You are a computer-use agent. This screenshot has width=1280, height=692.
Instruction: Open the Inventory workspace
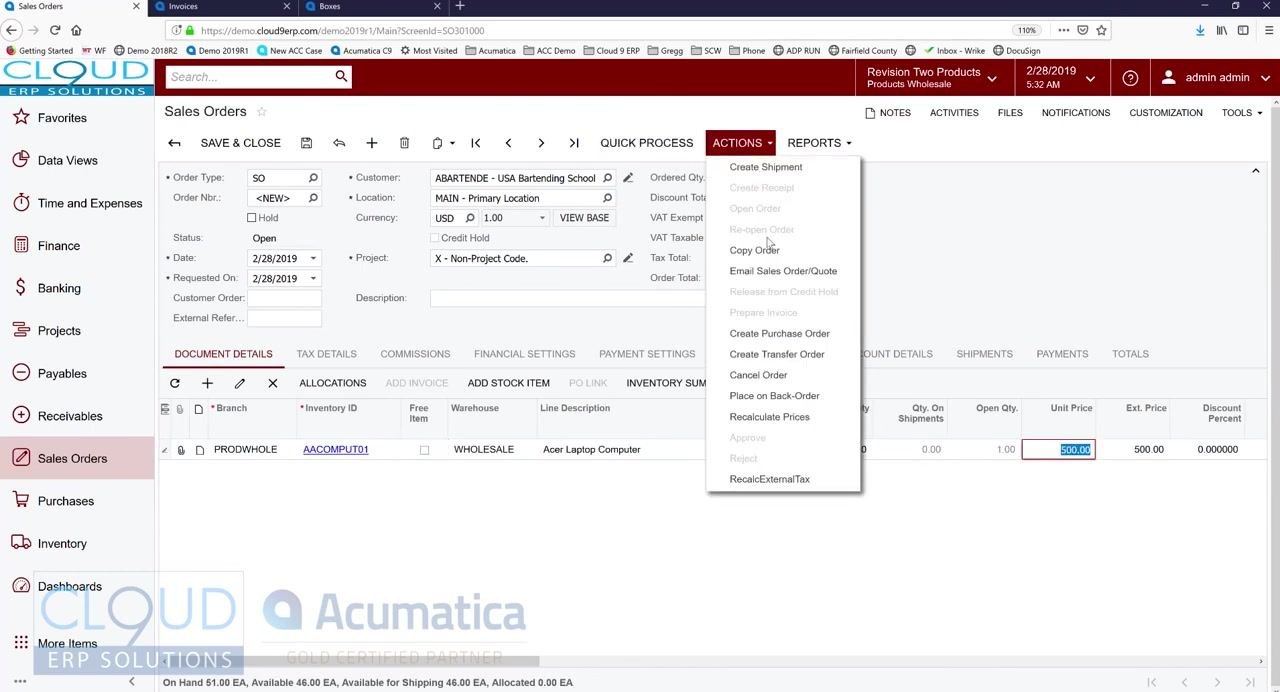click(62, 544)
